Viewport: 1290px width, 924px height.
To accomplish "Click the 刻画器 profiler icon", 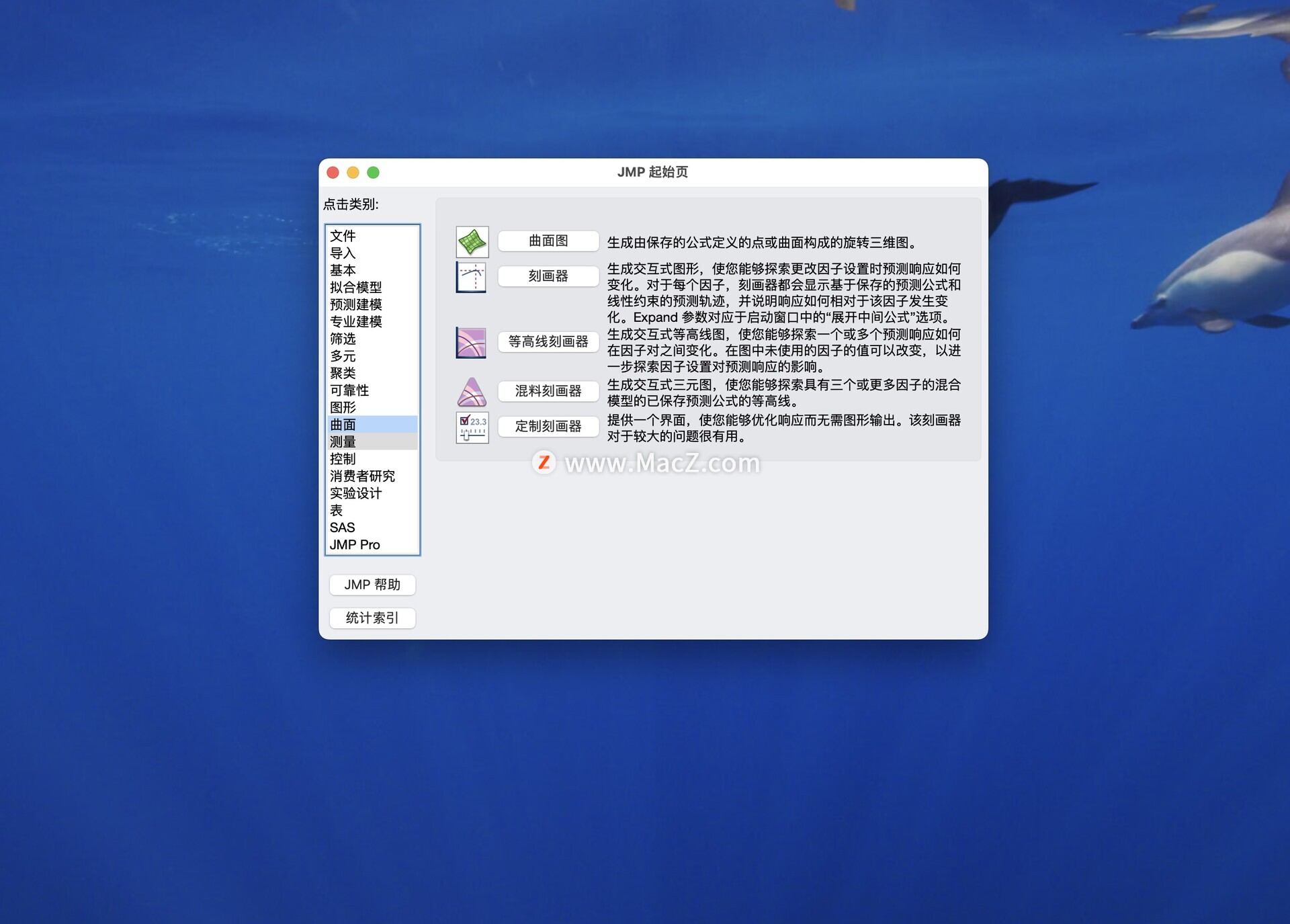I will [x=472, y=277].
